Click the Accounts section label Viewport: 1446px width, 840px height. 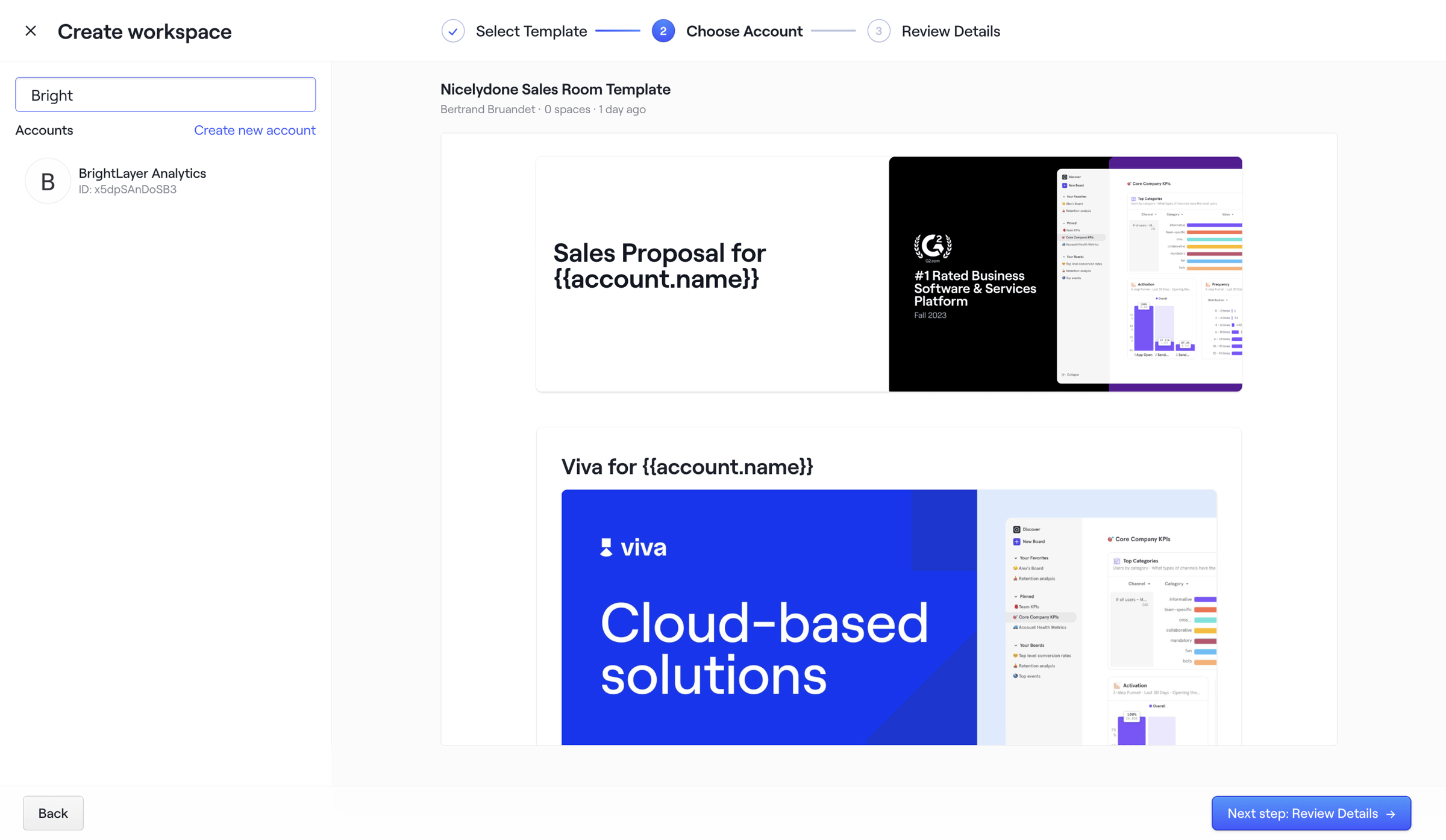(44, 130)
